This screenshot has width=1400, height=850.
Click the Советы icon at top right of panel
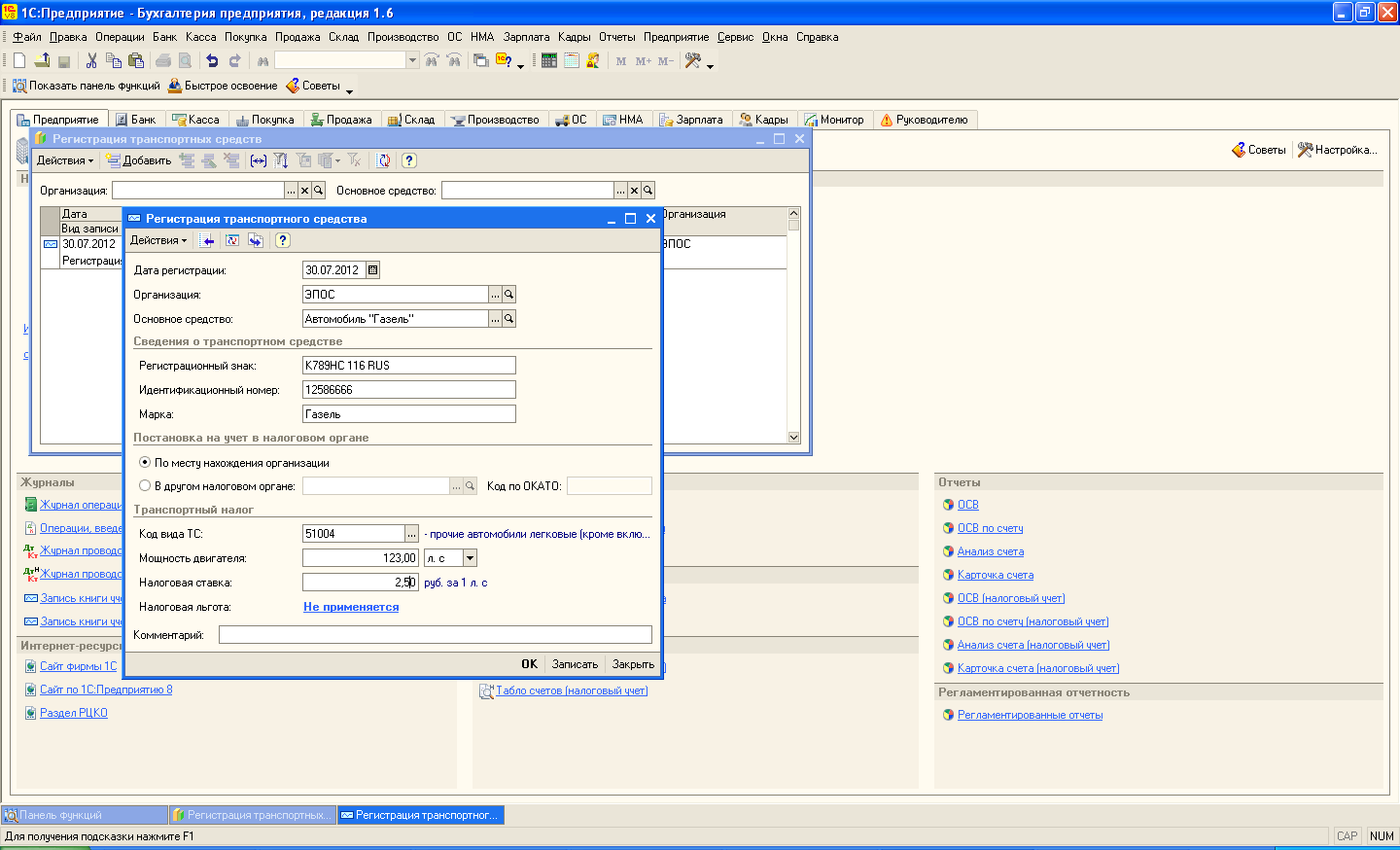pos(1239,150)
